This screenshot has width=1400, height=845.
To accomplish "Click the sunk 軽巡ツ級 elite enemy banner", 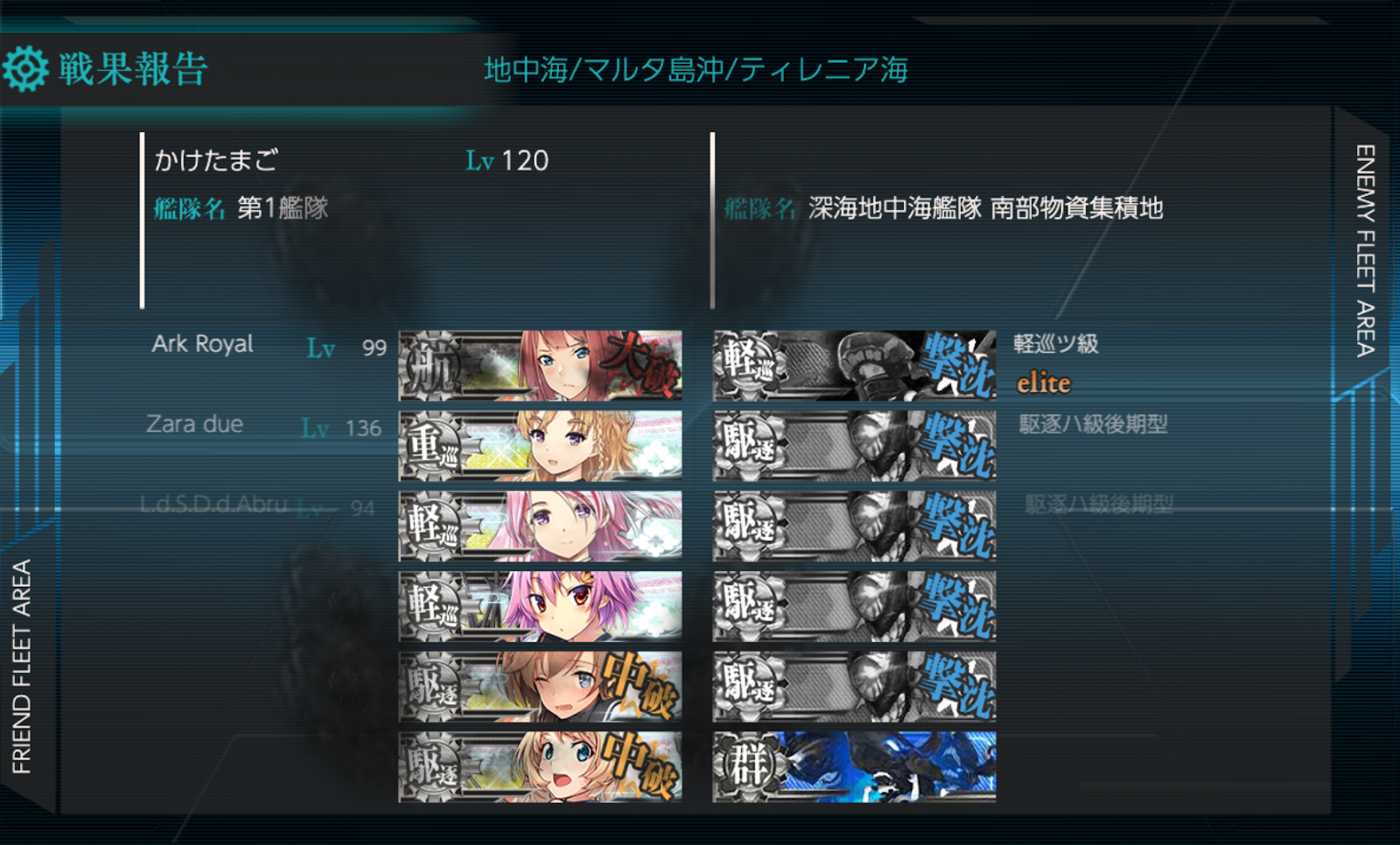I will coord(855,366).
